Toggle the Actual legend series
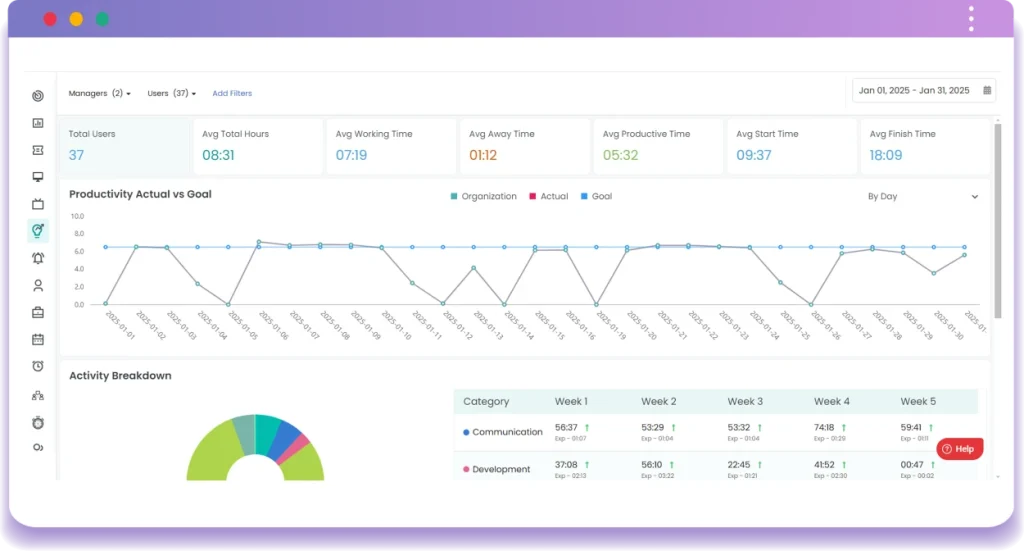 [549, 196]
